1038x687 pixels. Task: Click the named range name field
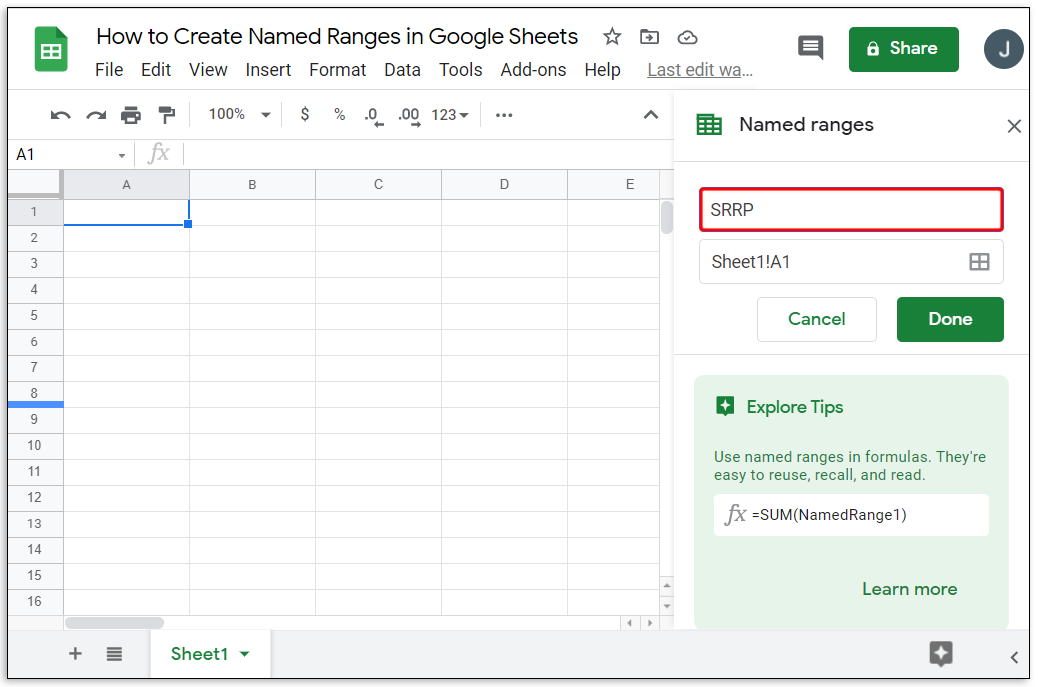[850, 210]
